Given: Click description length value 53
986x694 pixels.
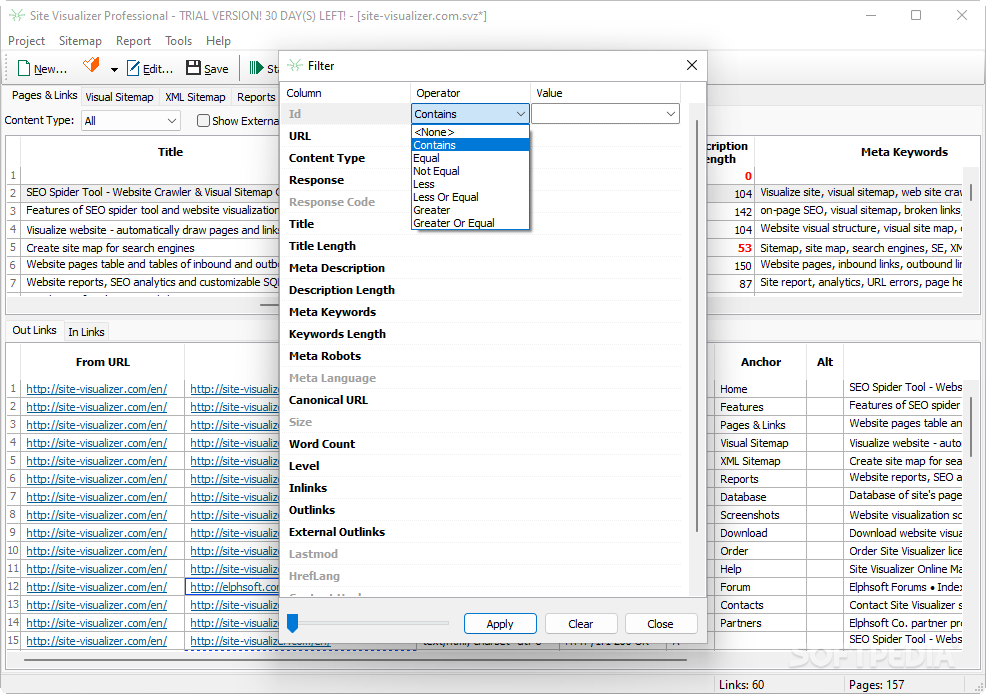Looking at the screenshot, I should pos(745,248).
